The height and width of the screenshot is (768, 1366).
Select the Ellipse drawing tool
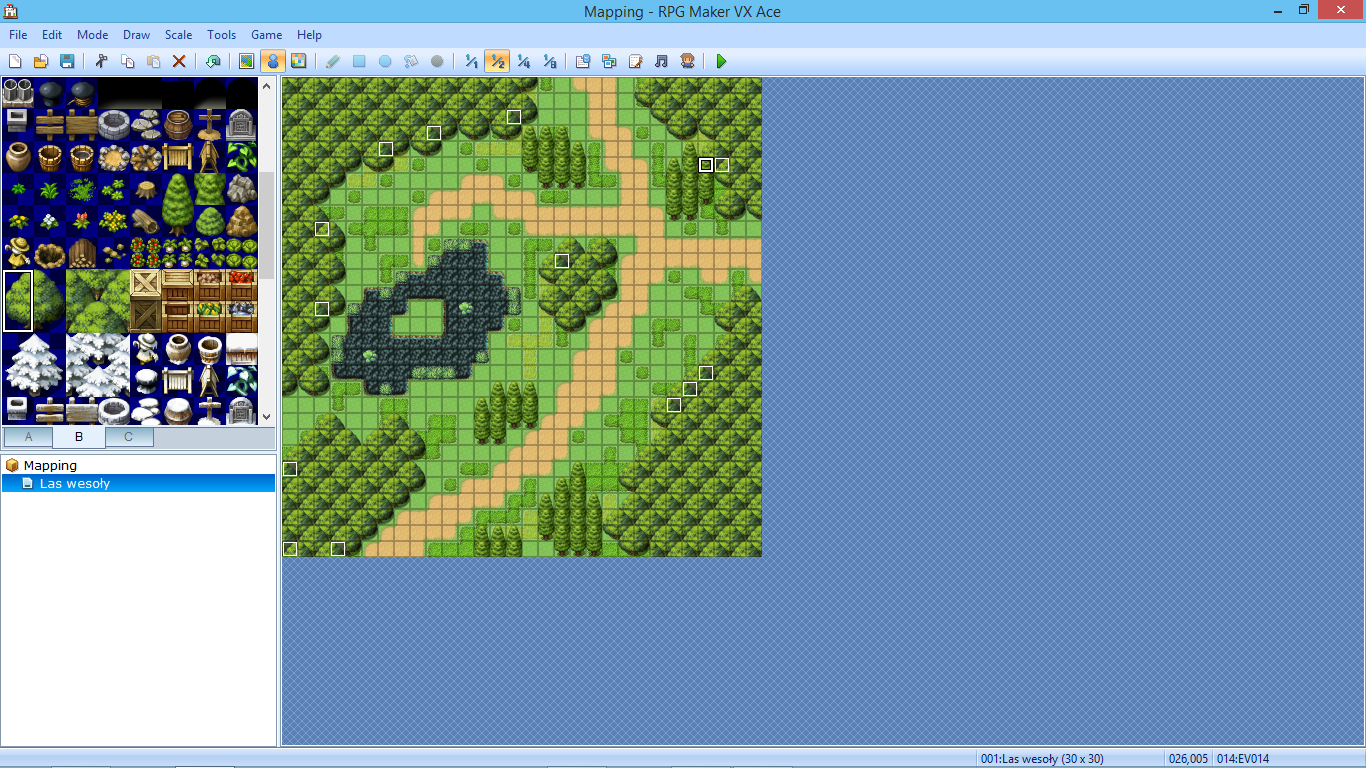point(385,62)
